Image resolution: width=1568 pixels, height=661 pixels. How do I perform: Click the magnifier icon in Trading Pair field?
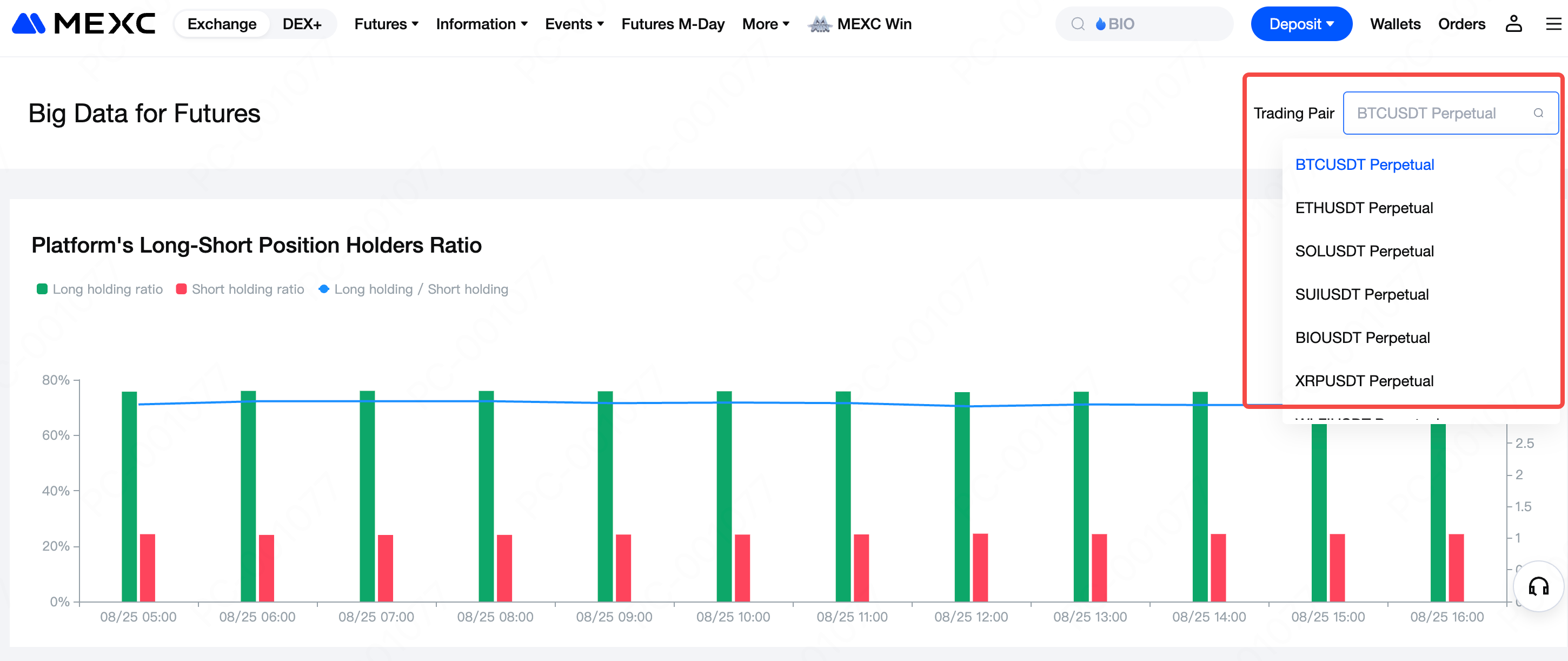point(1538,113)
